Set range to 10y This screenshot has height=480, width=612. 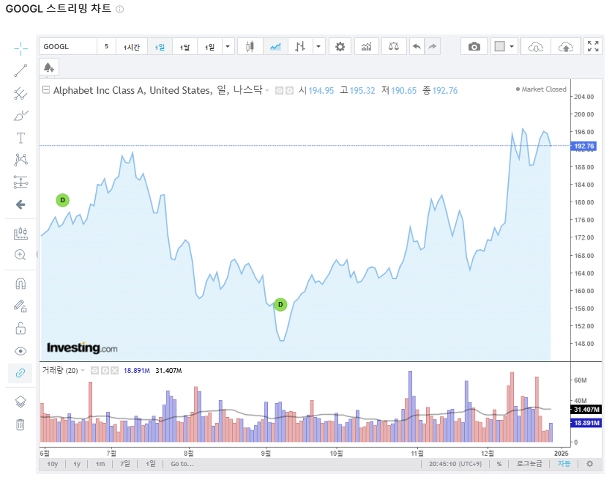click(x=52, y=464)
